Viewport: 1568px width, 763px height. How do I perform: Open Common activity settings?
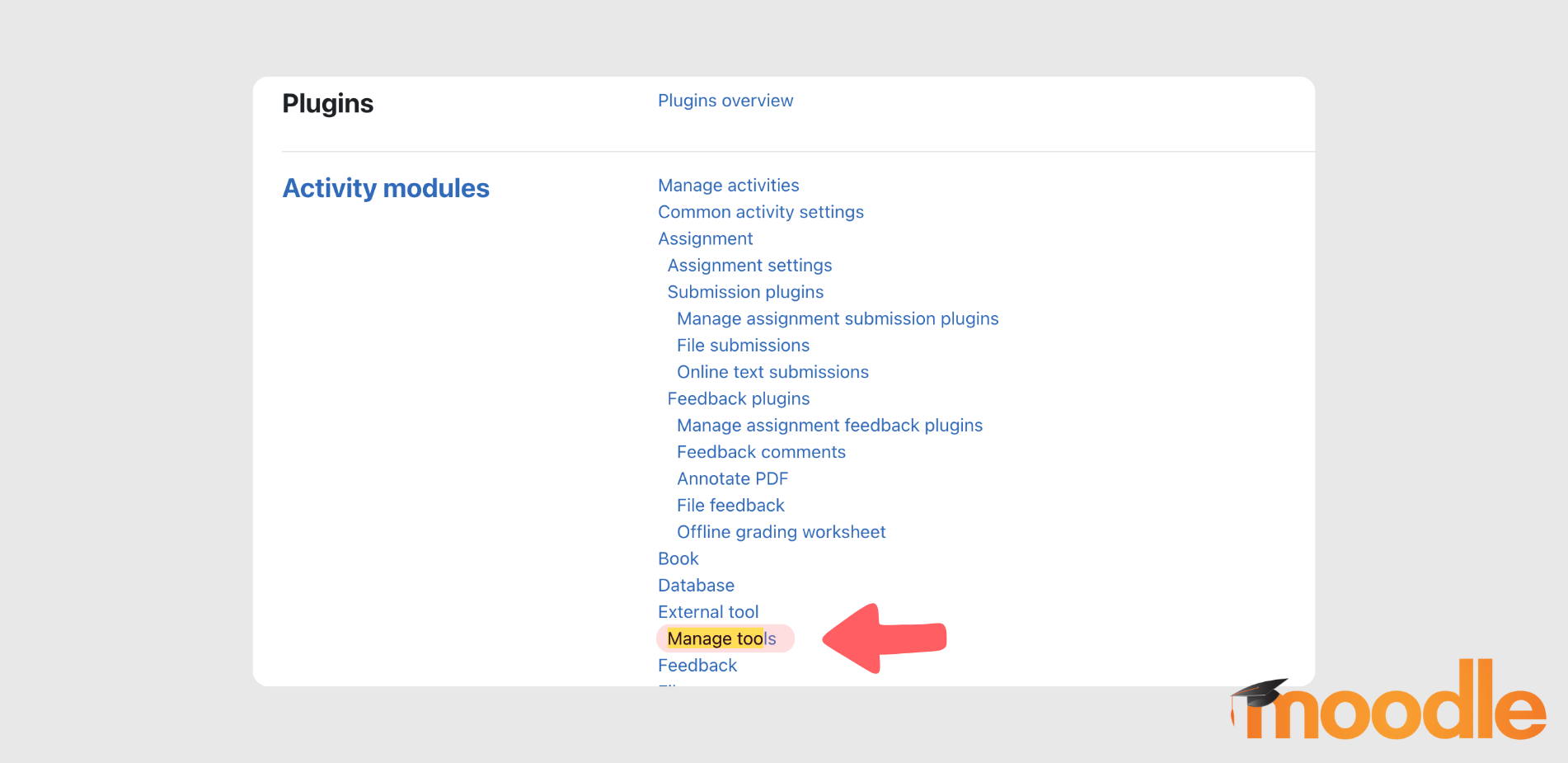pos(760,212)
